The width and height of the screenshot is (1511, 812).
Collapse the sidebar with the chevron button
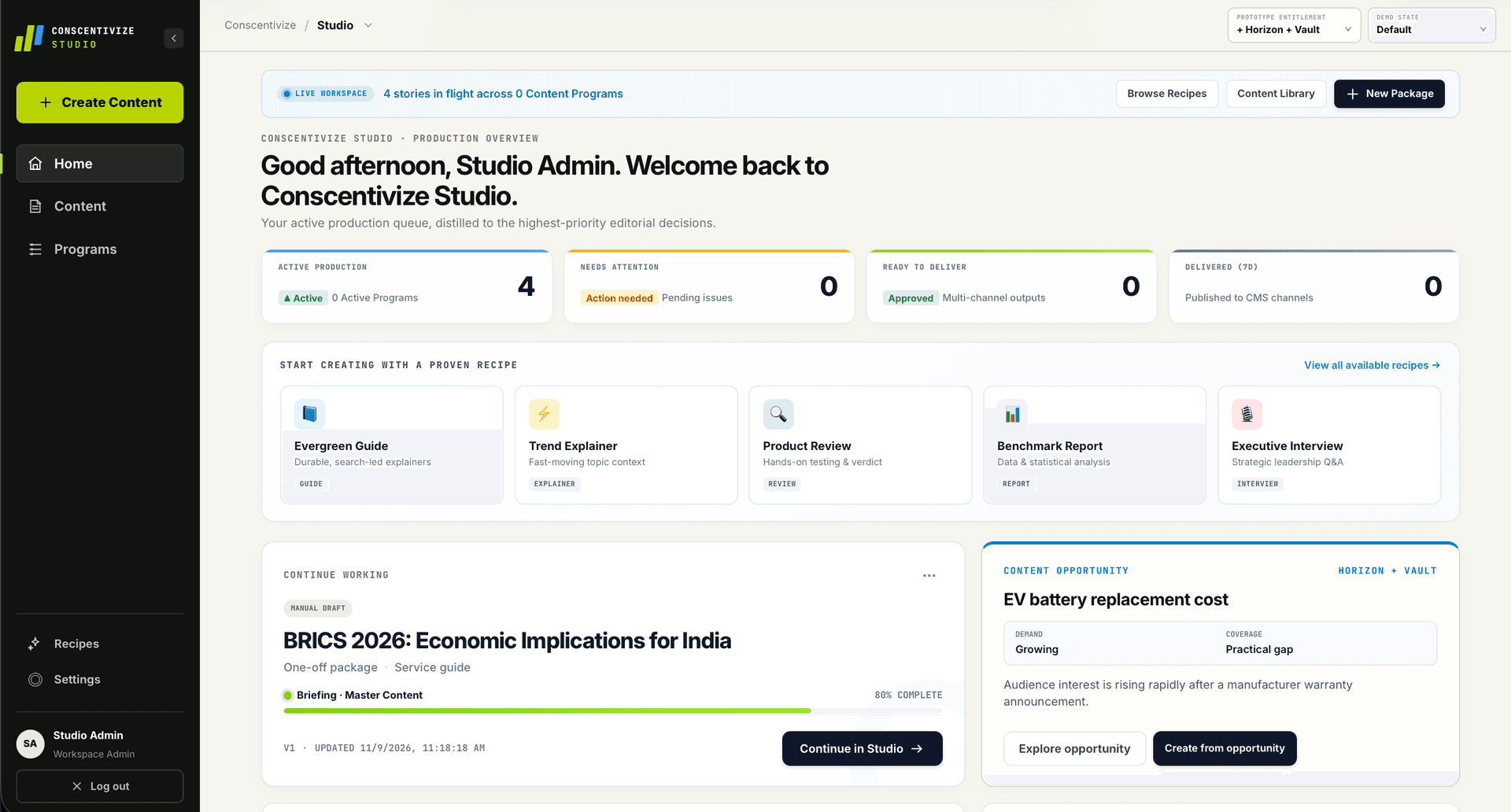click(x=174, y=38)
